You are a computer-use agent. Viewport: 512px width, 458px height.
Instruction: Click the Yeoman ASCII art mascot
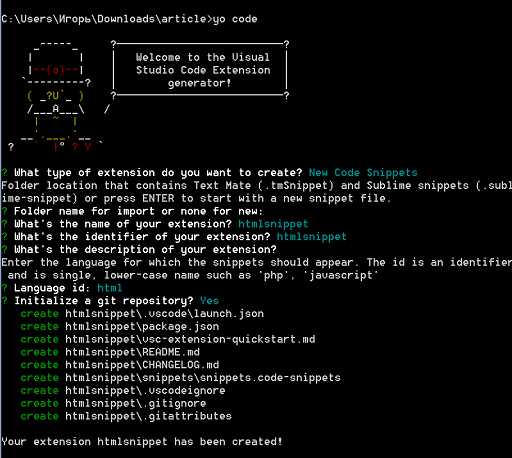pyautogui.click(x=57, y=96)
